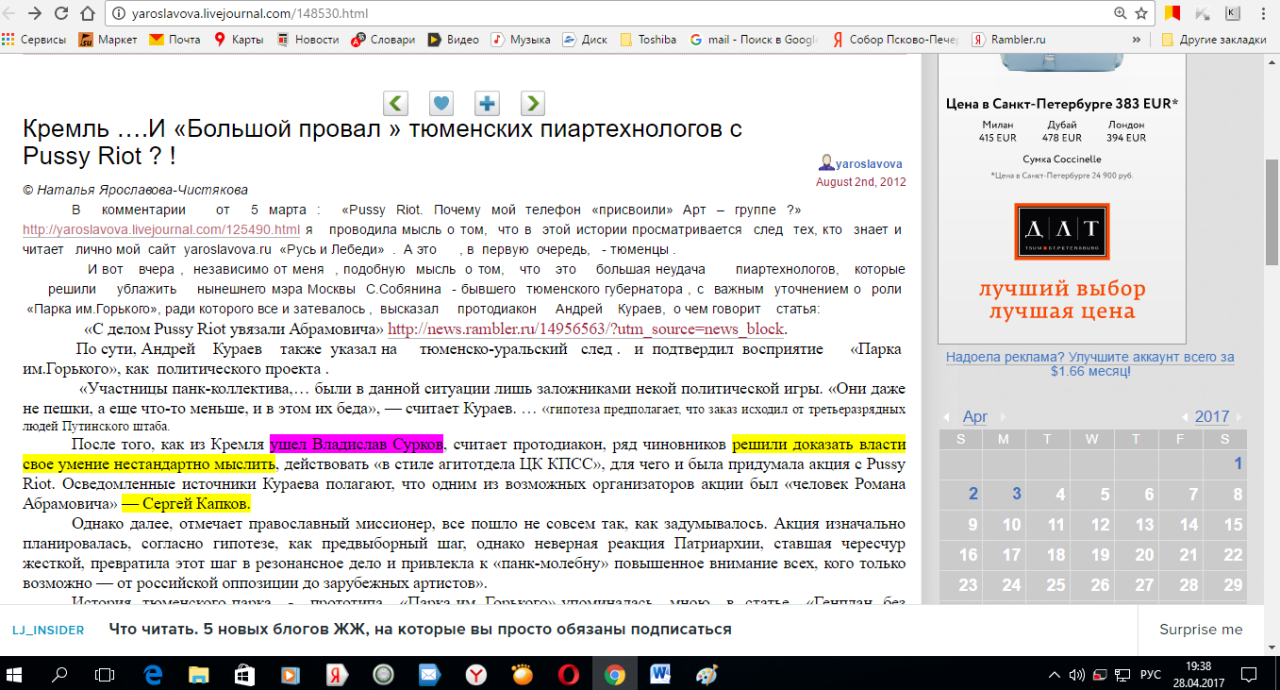Open the LJ Insider article about 5 new blogs
This screenshot has height=690, width=1280.
pyautogui.click(x=420, y=629)
